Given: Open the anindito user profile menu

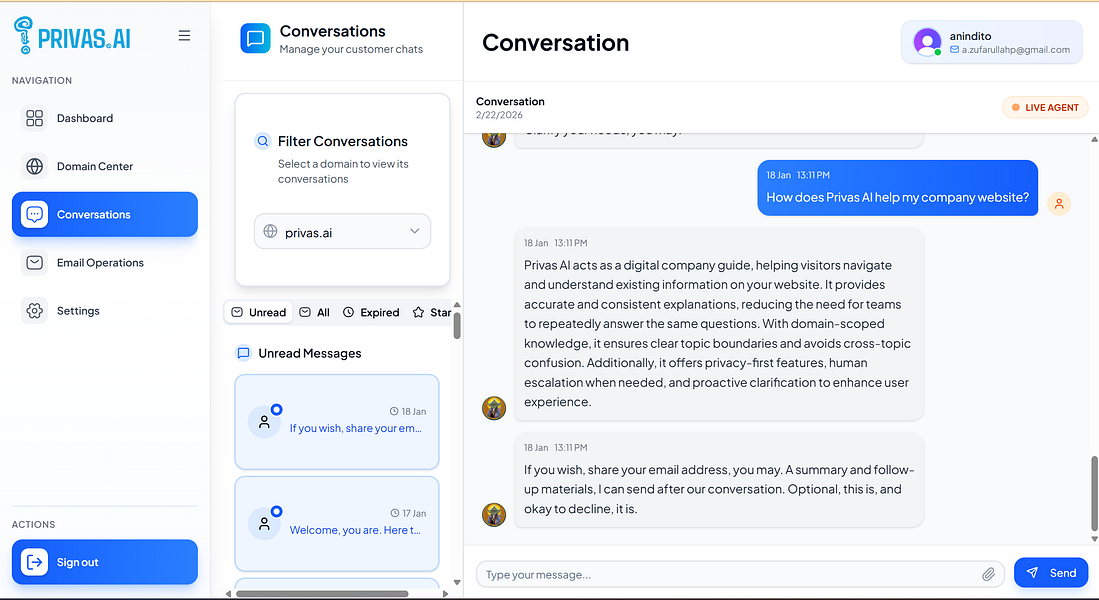Looking at the screenshot, I should [992, 42].
